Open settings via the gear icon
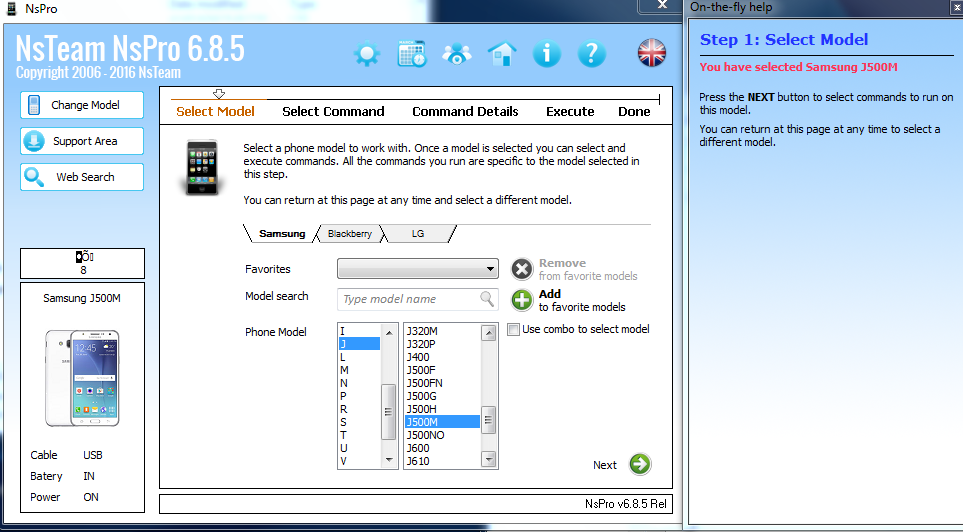 pyautogui.click(x=367, y=54)
